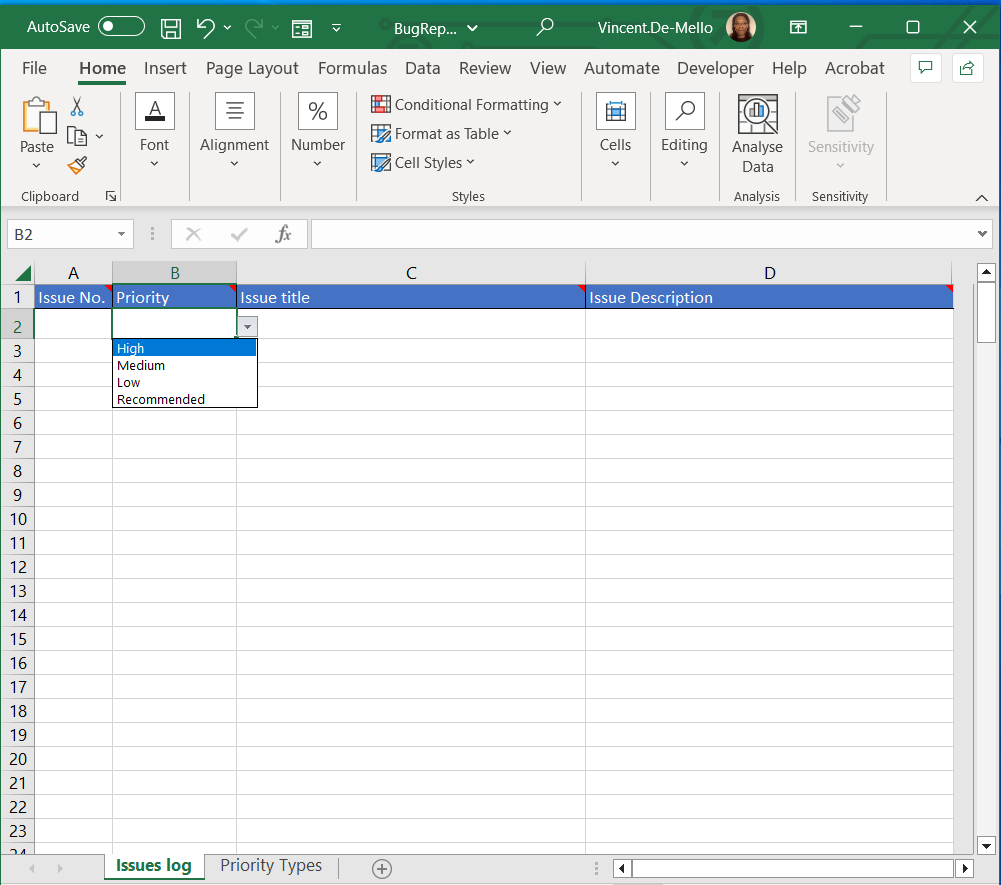Screen dimensions: 1001x885
Task: Expand the Name Box dropdown arrow
Action: (122, 234)
